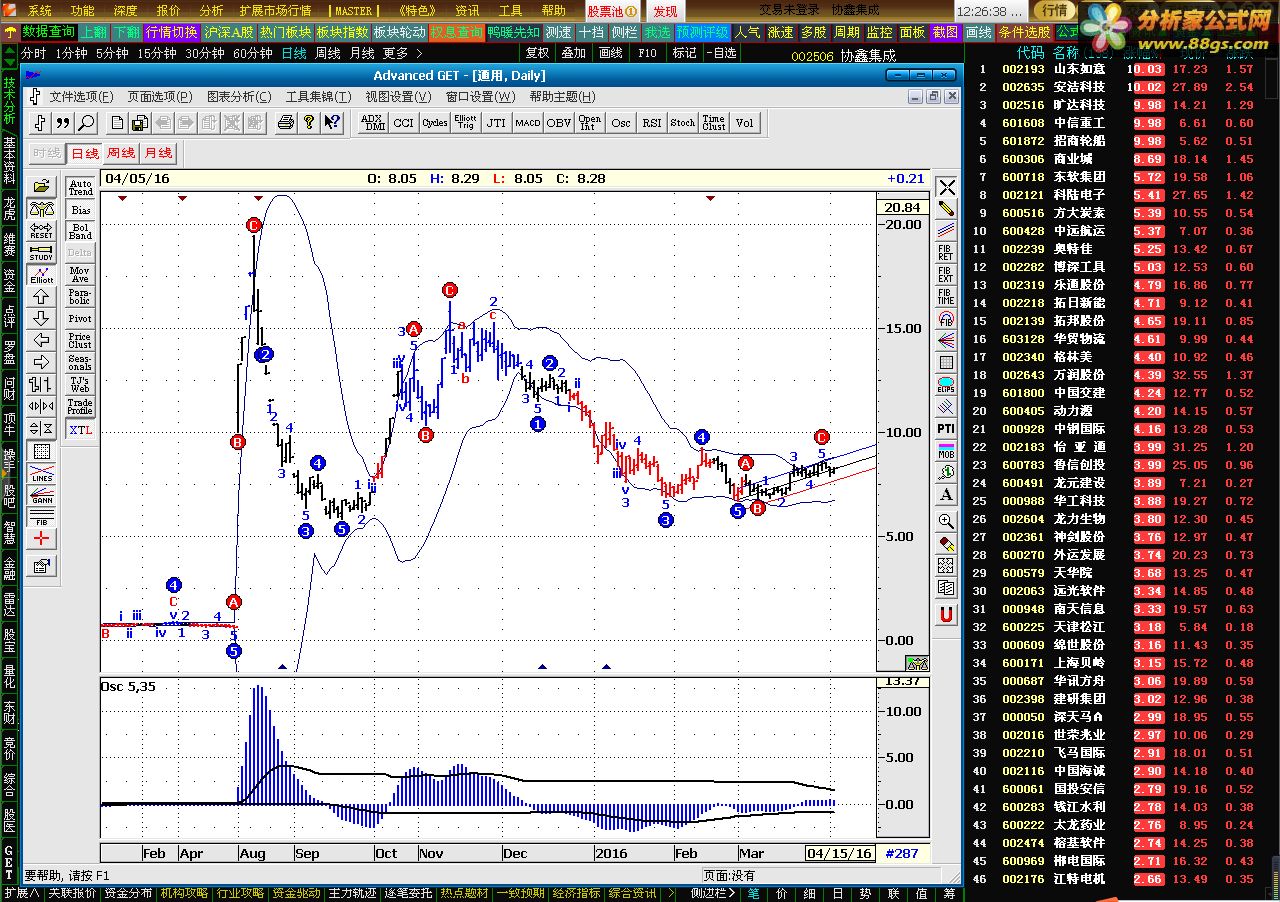
Task: Click the yellow help tips icon
Action: tap(308, 123)
